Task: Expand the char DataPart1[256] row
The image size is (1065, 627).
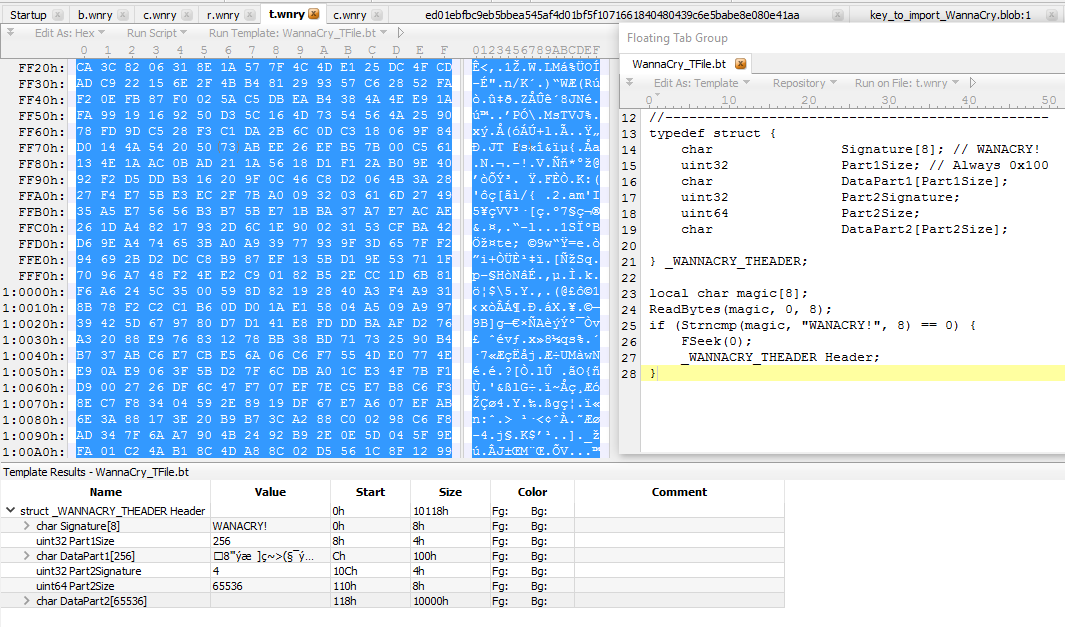Action: point(26,556)
